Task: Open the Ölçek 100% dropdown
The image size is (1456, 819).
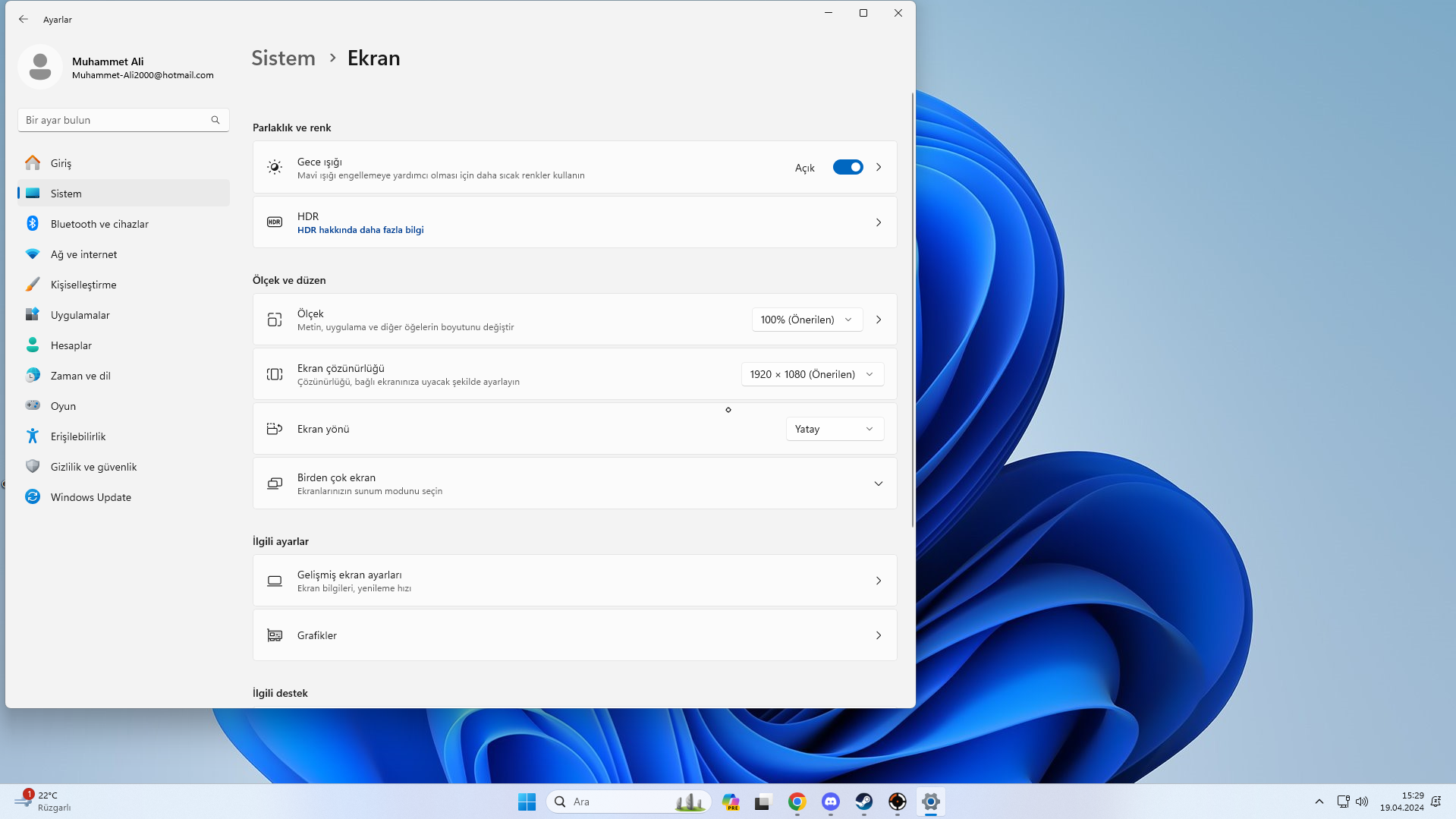Action: point(807,320)
